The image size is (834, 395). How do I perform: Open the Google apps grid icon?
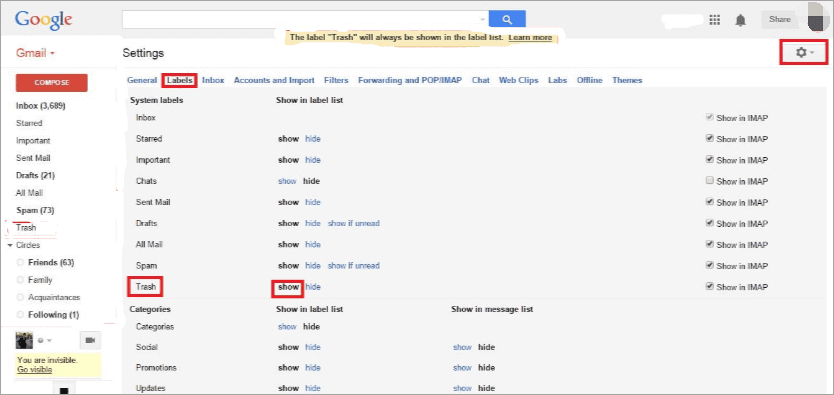tap(715, 20)
